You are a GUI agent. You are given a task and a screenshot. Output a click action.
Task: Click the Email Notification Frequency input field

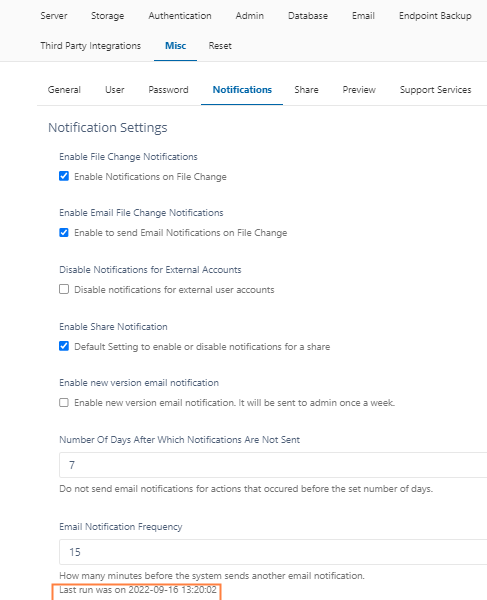coord(273,552)
